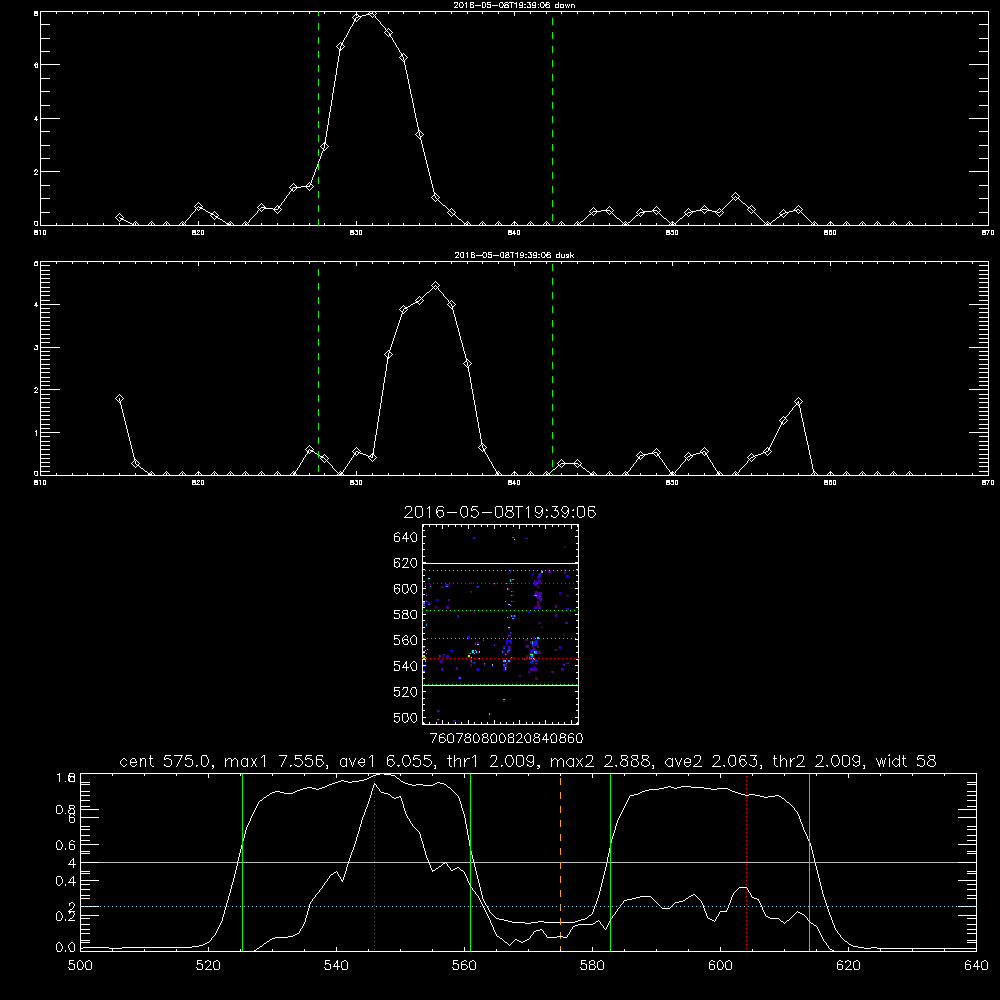Click the solid green boundary line near 561
The image size is (1000, 1000).
click(x=471, y=862)
